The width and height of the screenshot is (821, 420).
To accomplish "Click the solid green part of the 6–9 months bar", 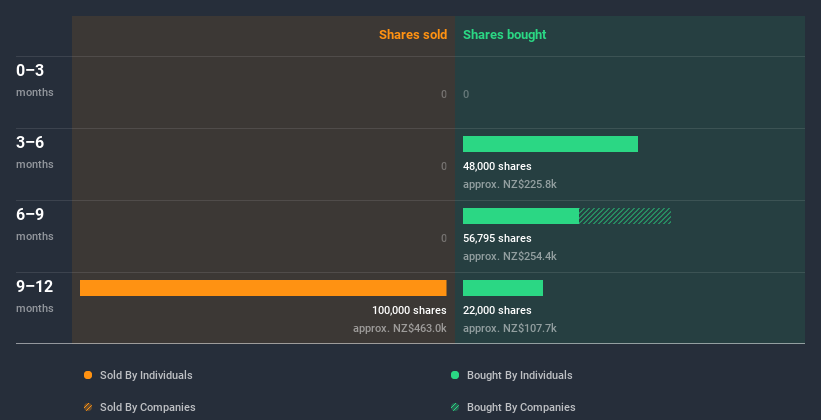I will 521,216.
